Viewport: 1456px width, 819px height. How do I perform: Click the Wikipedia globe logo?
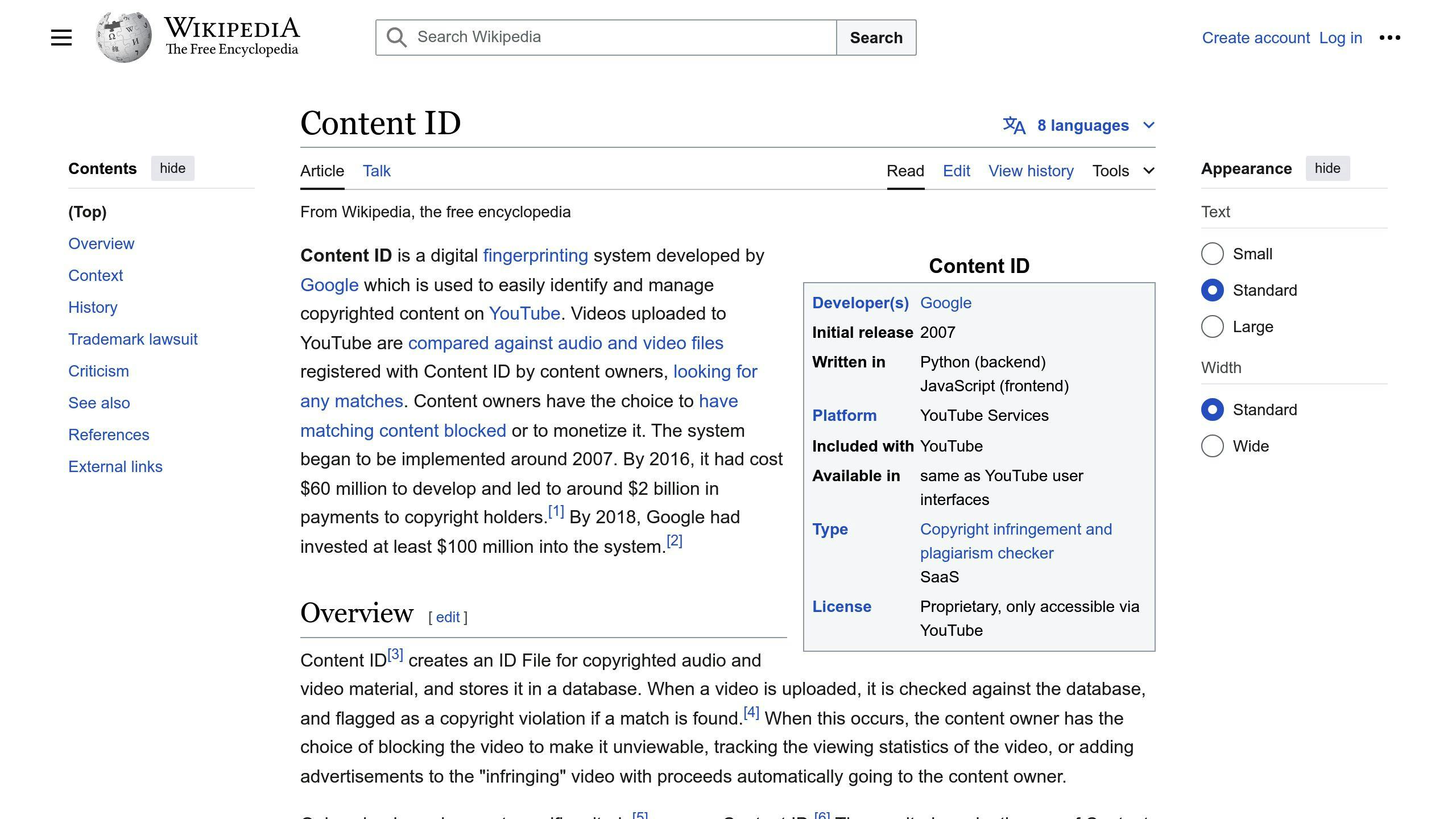[x=123, y=38]
